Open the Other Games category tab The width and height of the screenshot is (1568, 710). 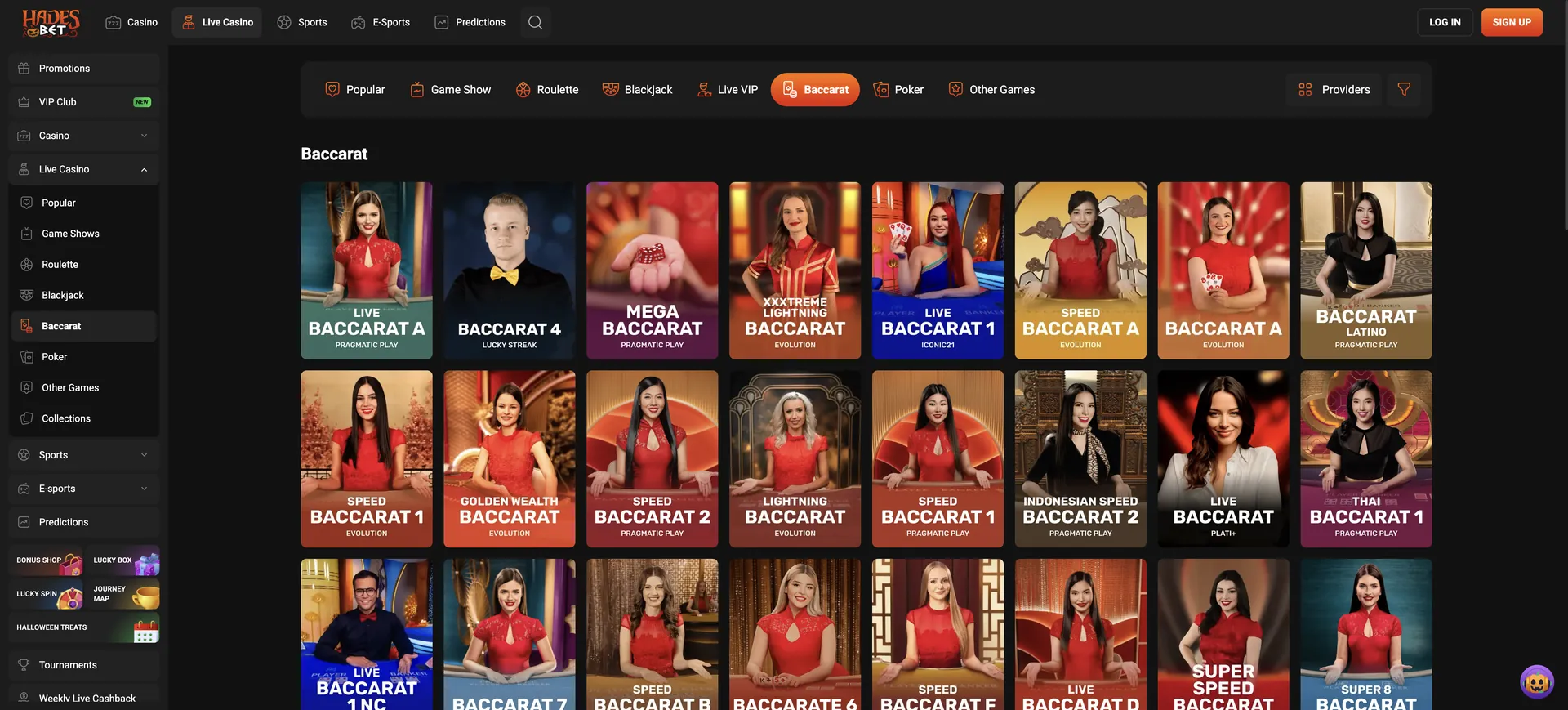991,90
